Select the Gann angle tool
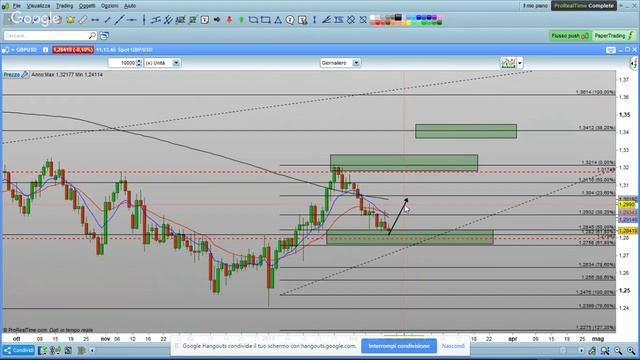This screenshot has width=640, height=360. tap(327, 20)
